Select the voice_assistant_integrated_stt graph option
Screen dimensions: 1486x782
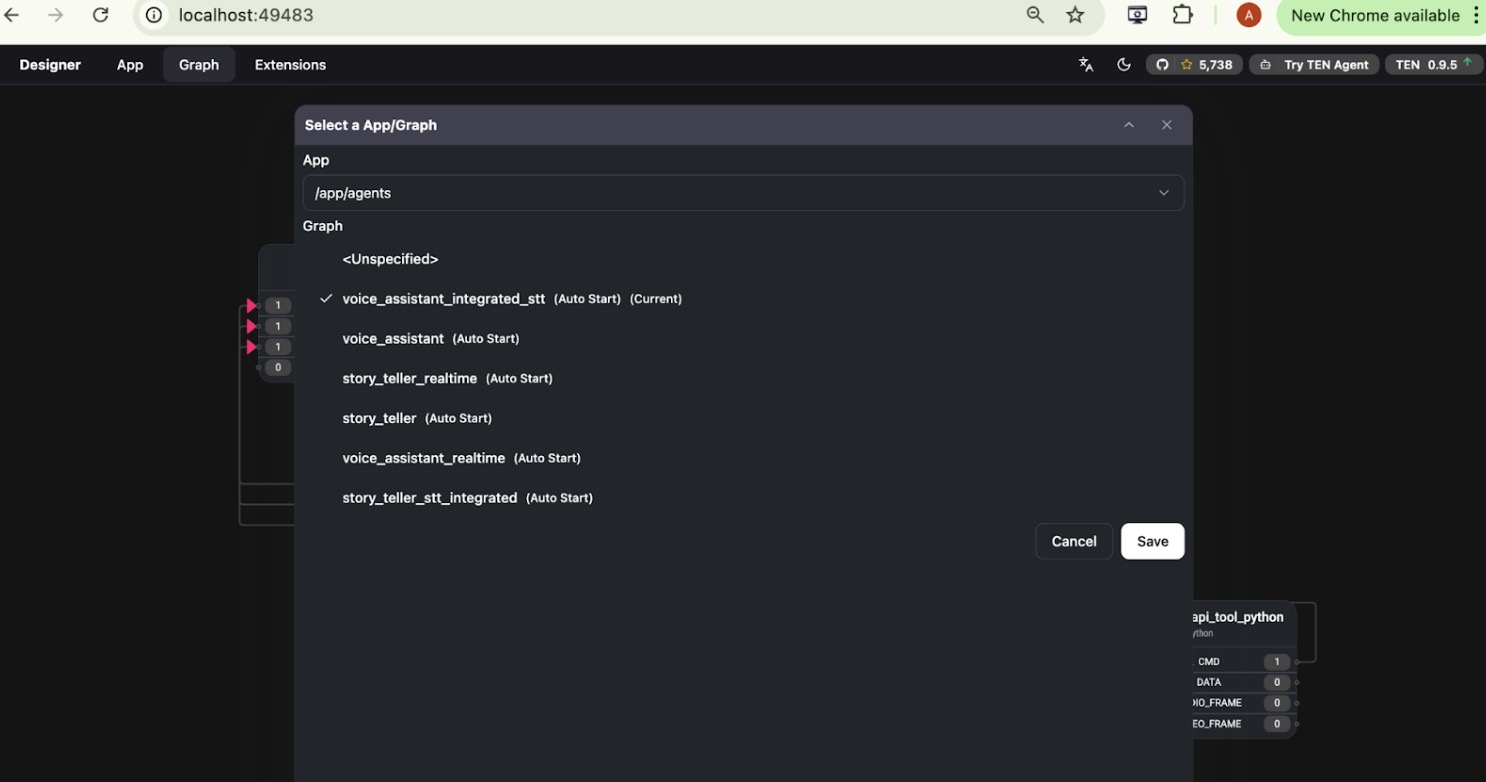(443, 299)
